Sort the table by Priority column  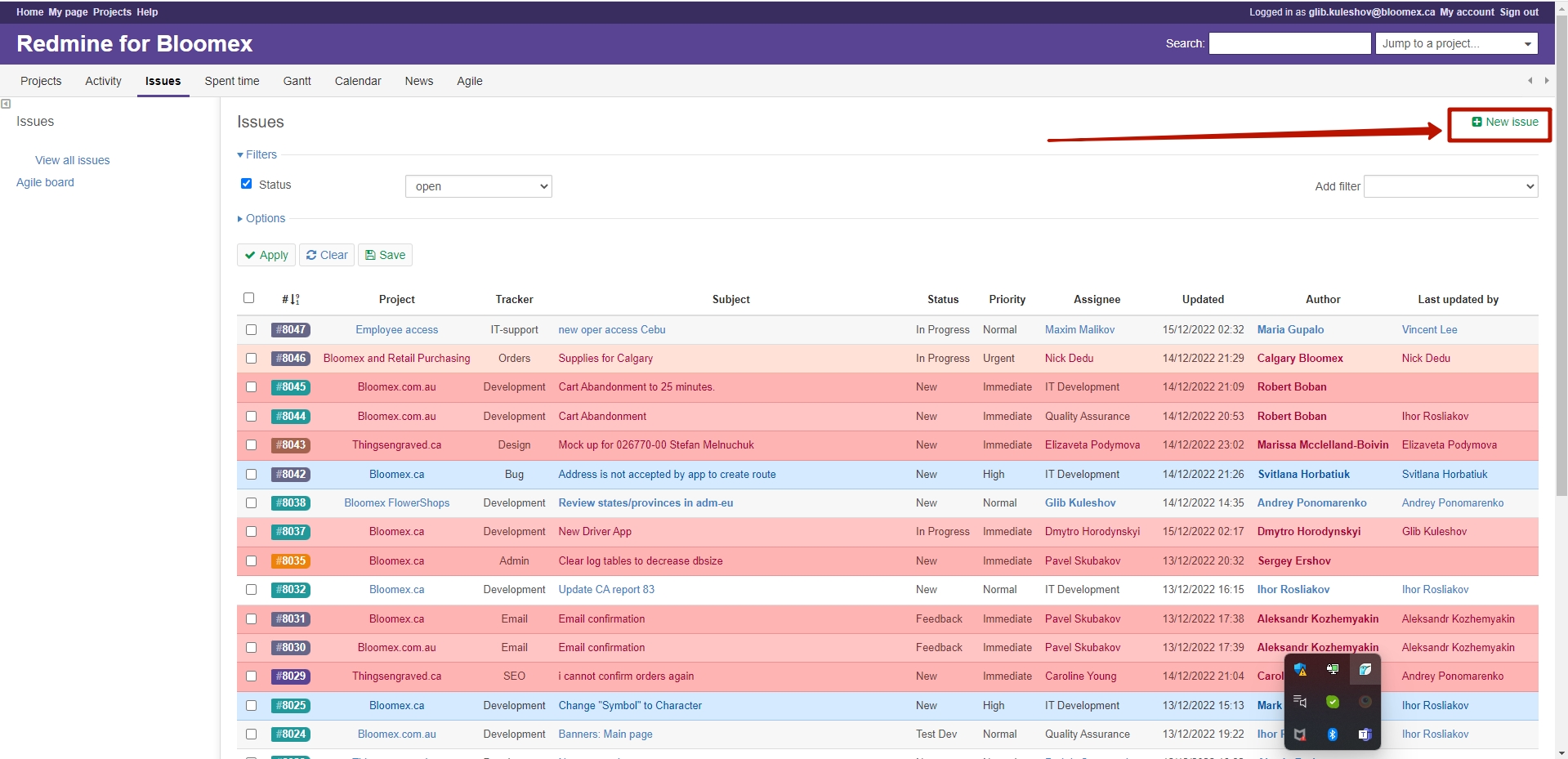[1007, 300]
